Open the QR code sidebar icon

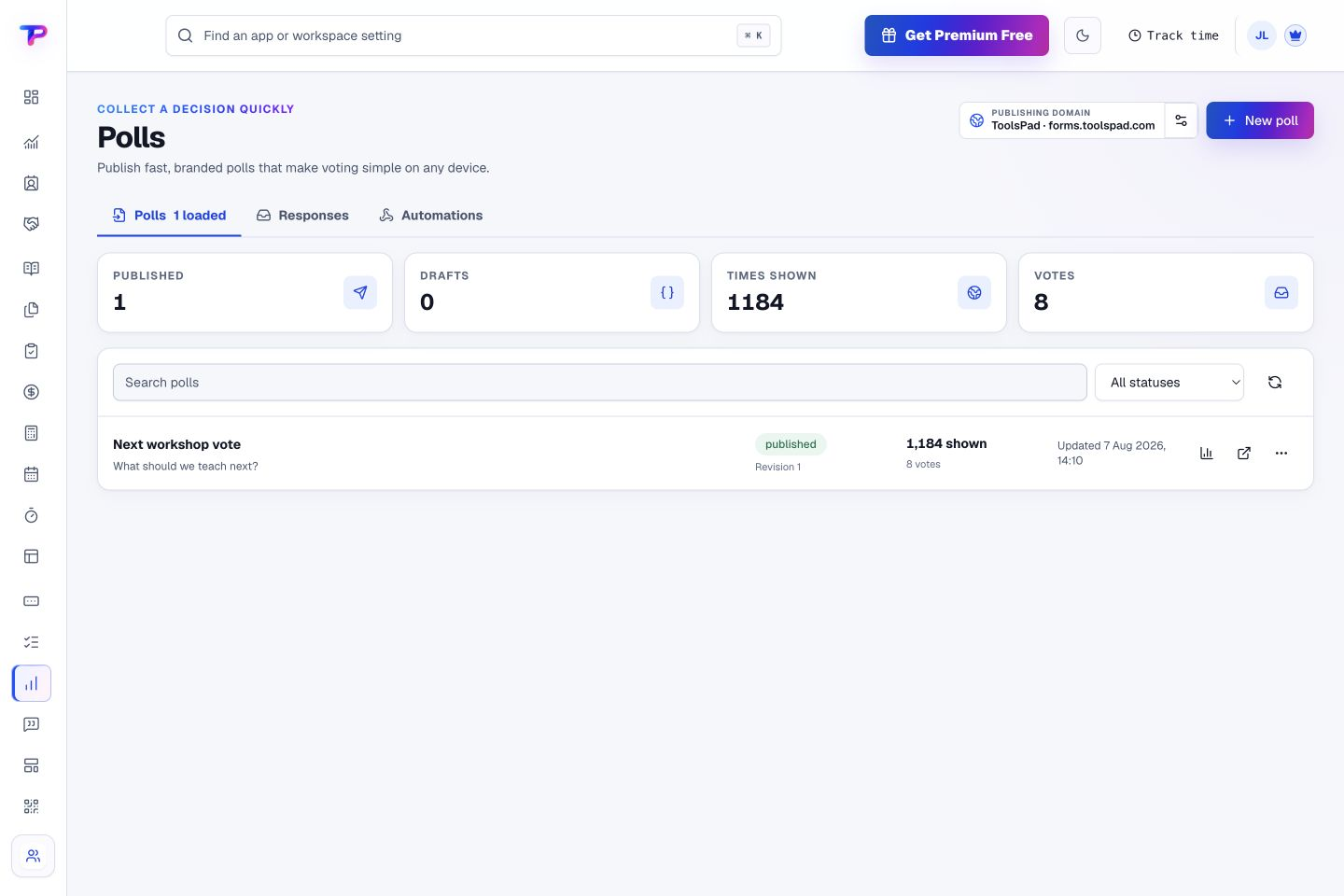click(x=31, y=806)
